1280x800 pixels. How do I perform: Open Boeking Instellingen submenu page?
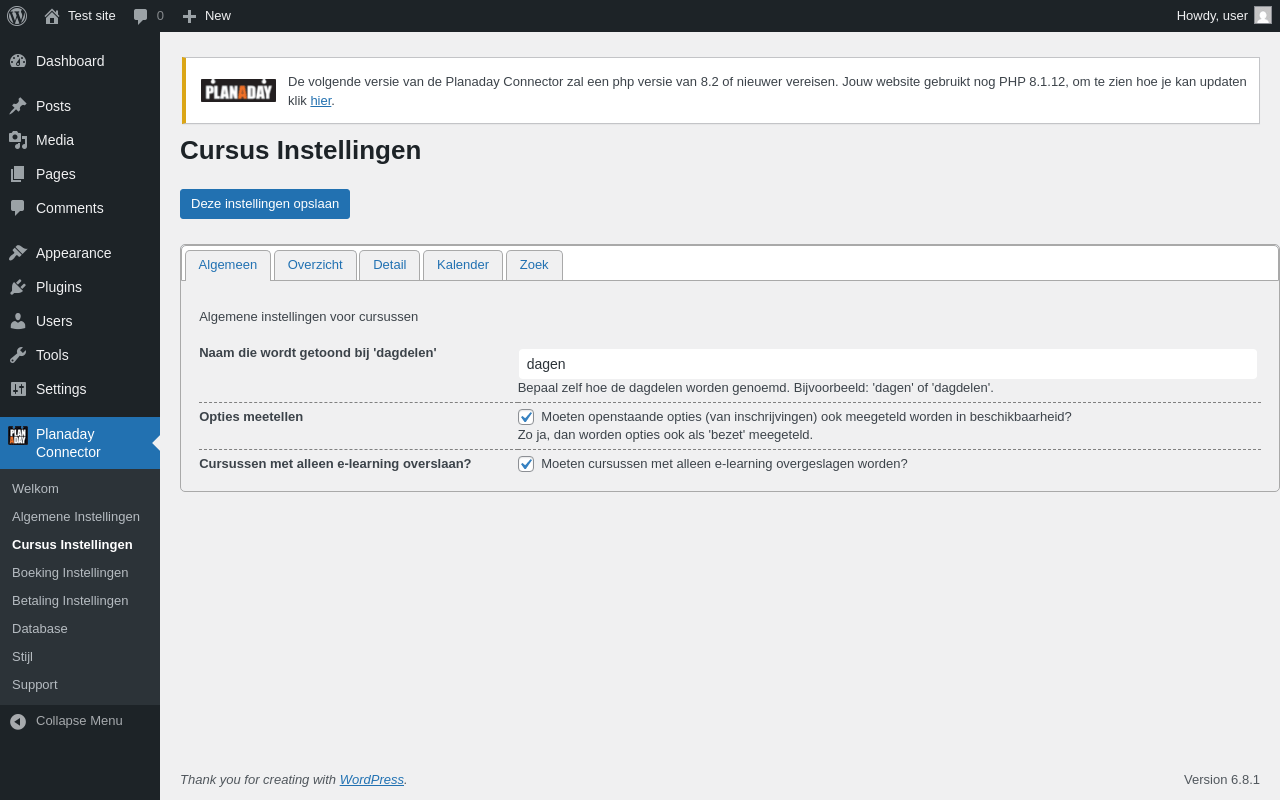70,573
